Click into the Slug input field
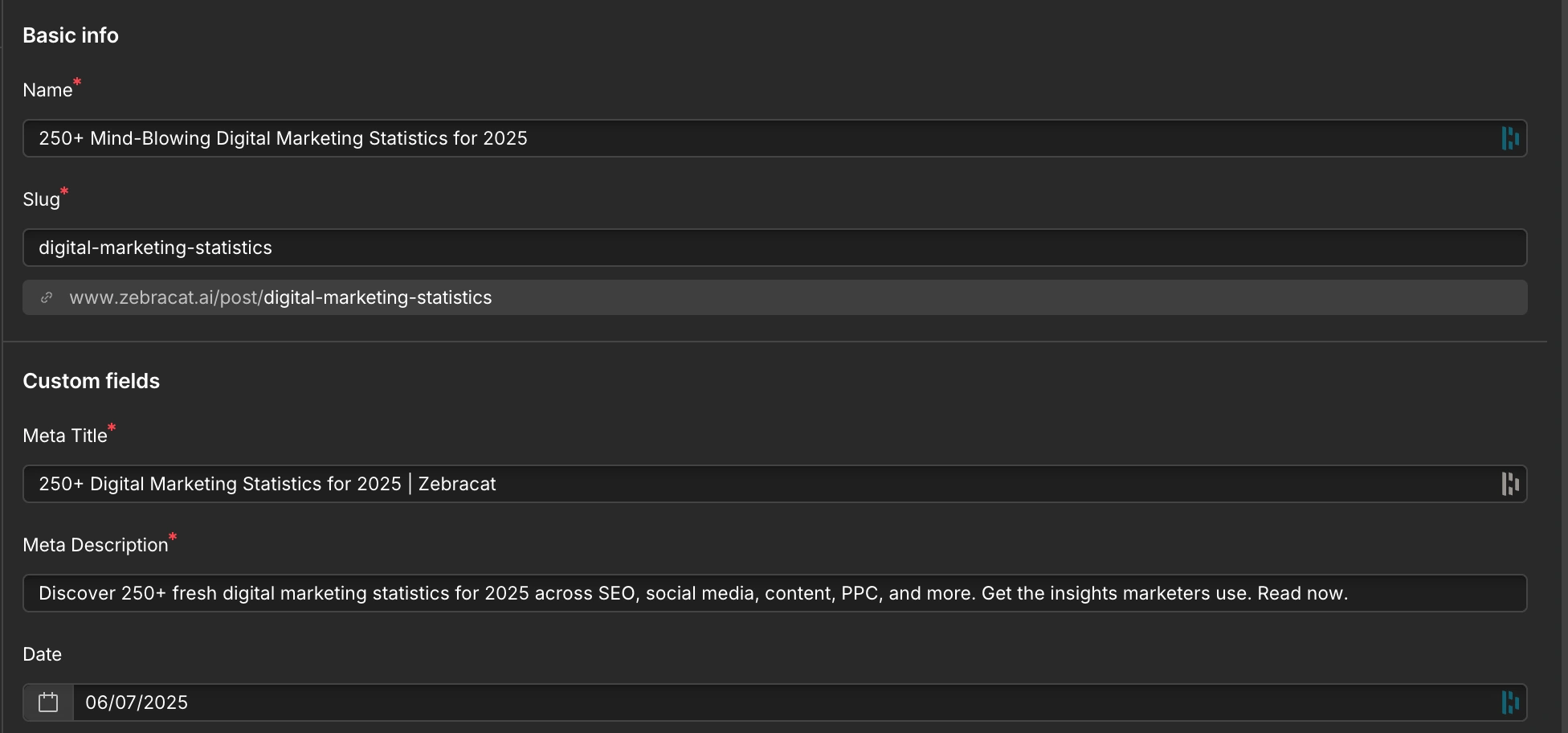The height and width of the screenshot is (733, 1568). coord(774,248)
